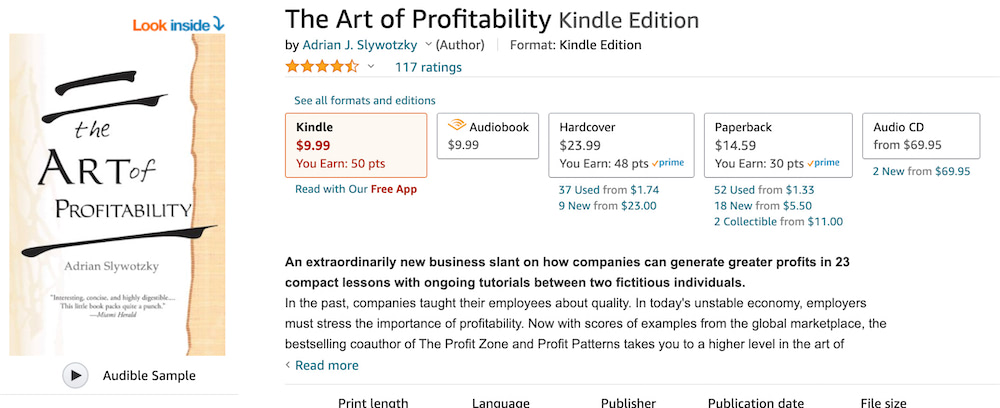Click the Free App link

click(x=394, y=189)
